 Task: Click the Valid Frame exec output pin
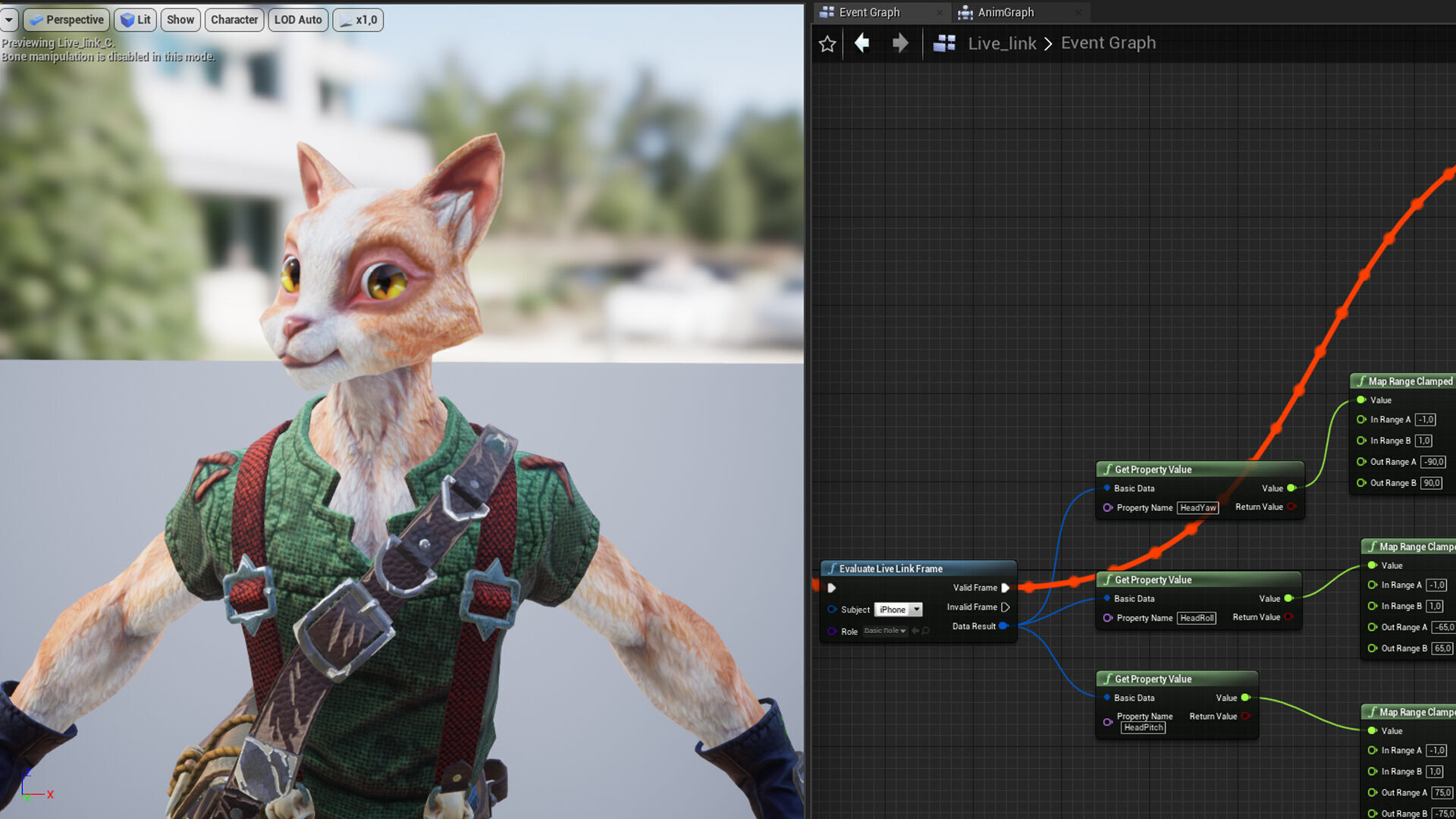(1006, 588)
